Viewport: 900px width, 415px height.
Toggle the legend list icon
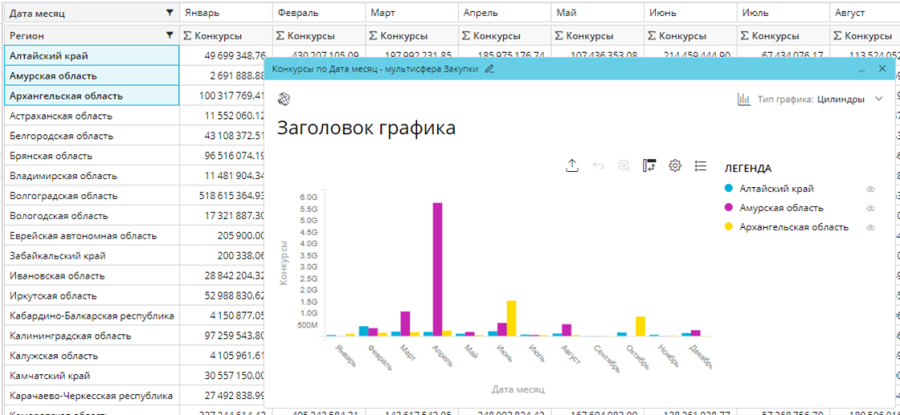pos(701,166)
